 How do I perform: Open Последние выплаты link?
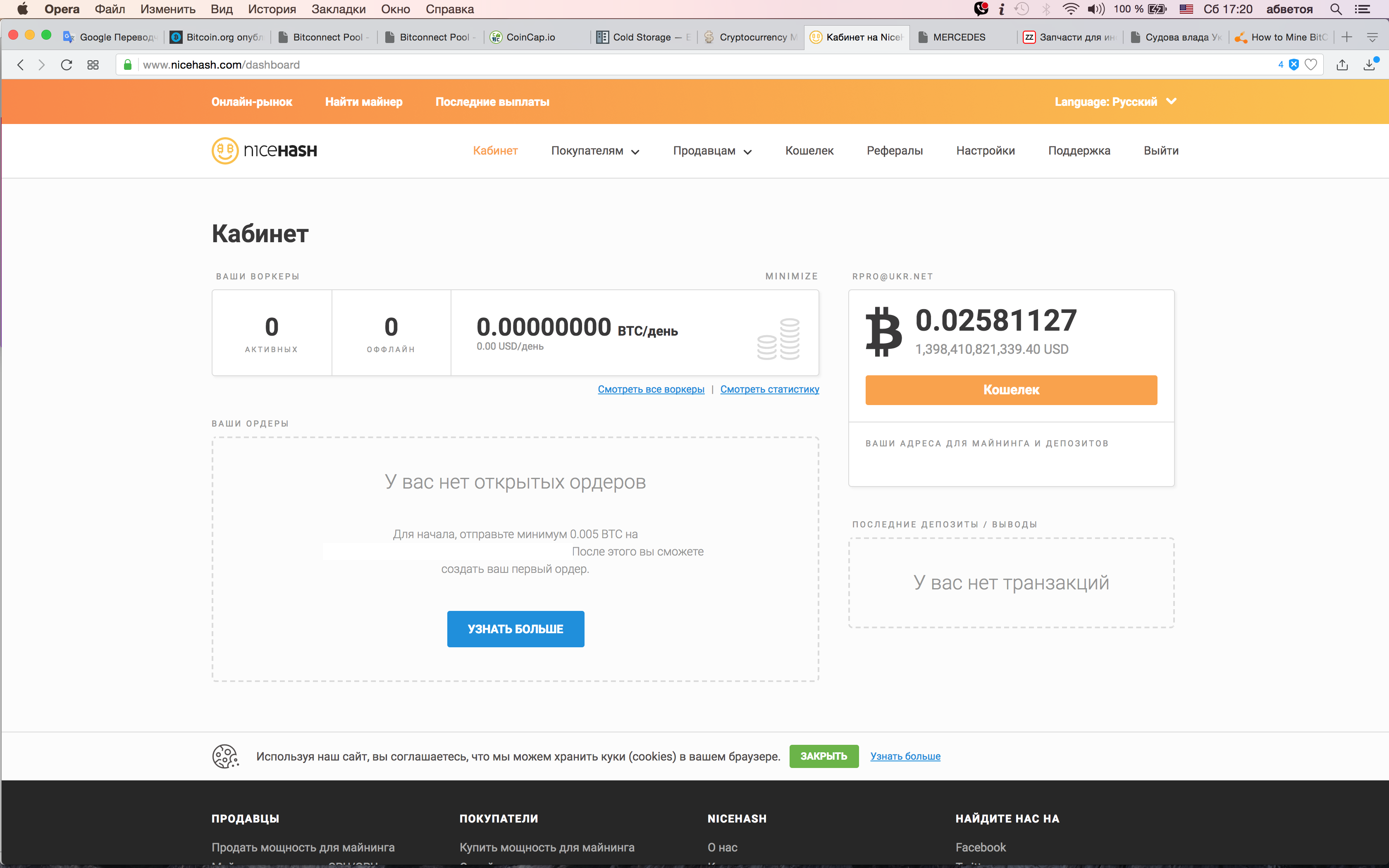[x=492, y=102]
